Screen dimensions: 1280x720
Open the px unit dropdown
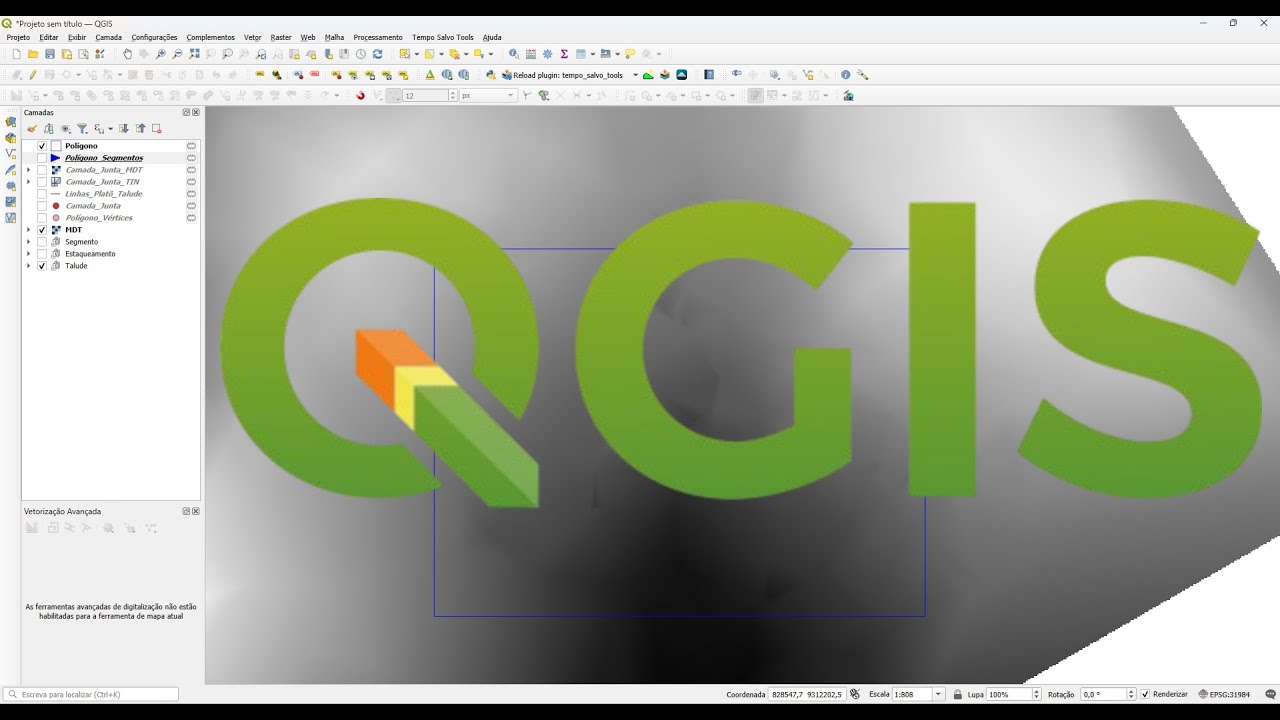click(488, 96)
